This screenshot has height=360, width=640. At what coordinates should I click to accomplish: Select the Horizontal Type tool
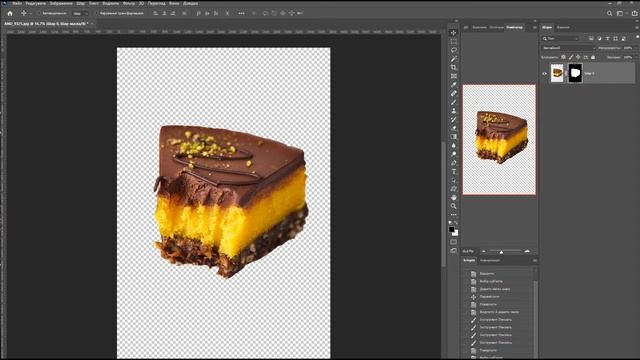pos(453,171)
